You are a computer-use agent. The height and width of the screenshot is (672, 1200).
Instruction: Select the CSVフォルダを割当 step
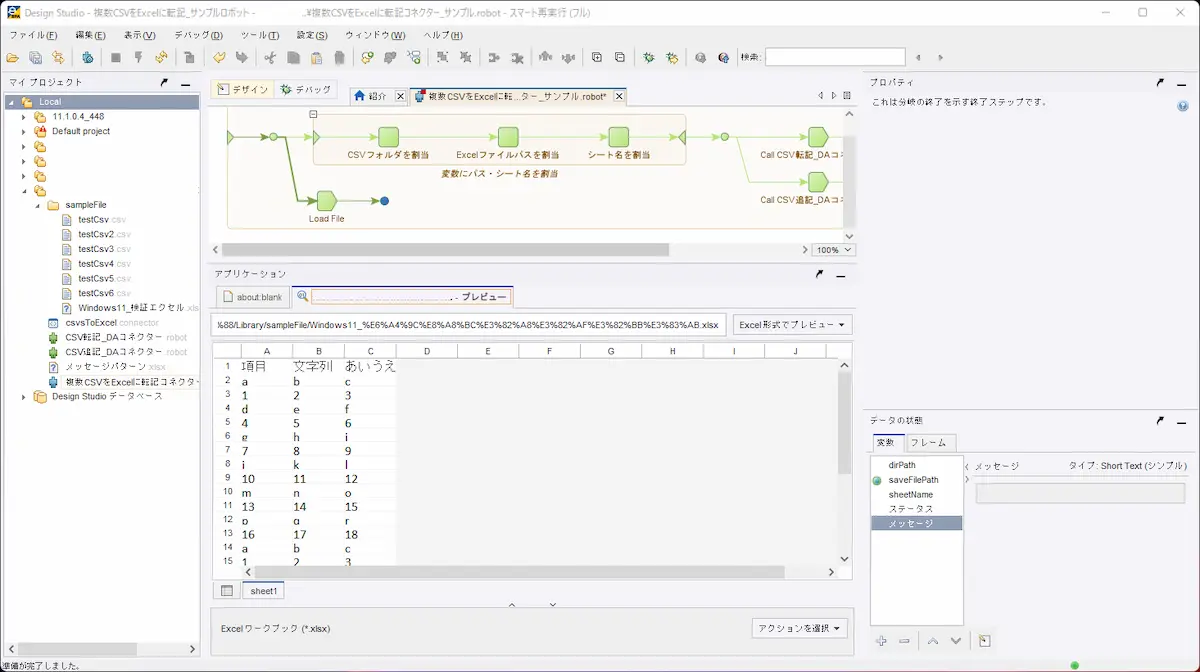(x=388, y=137)
